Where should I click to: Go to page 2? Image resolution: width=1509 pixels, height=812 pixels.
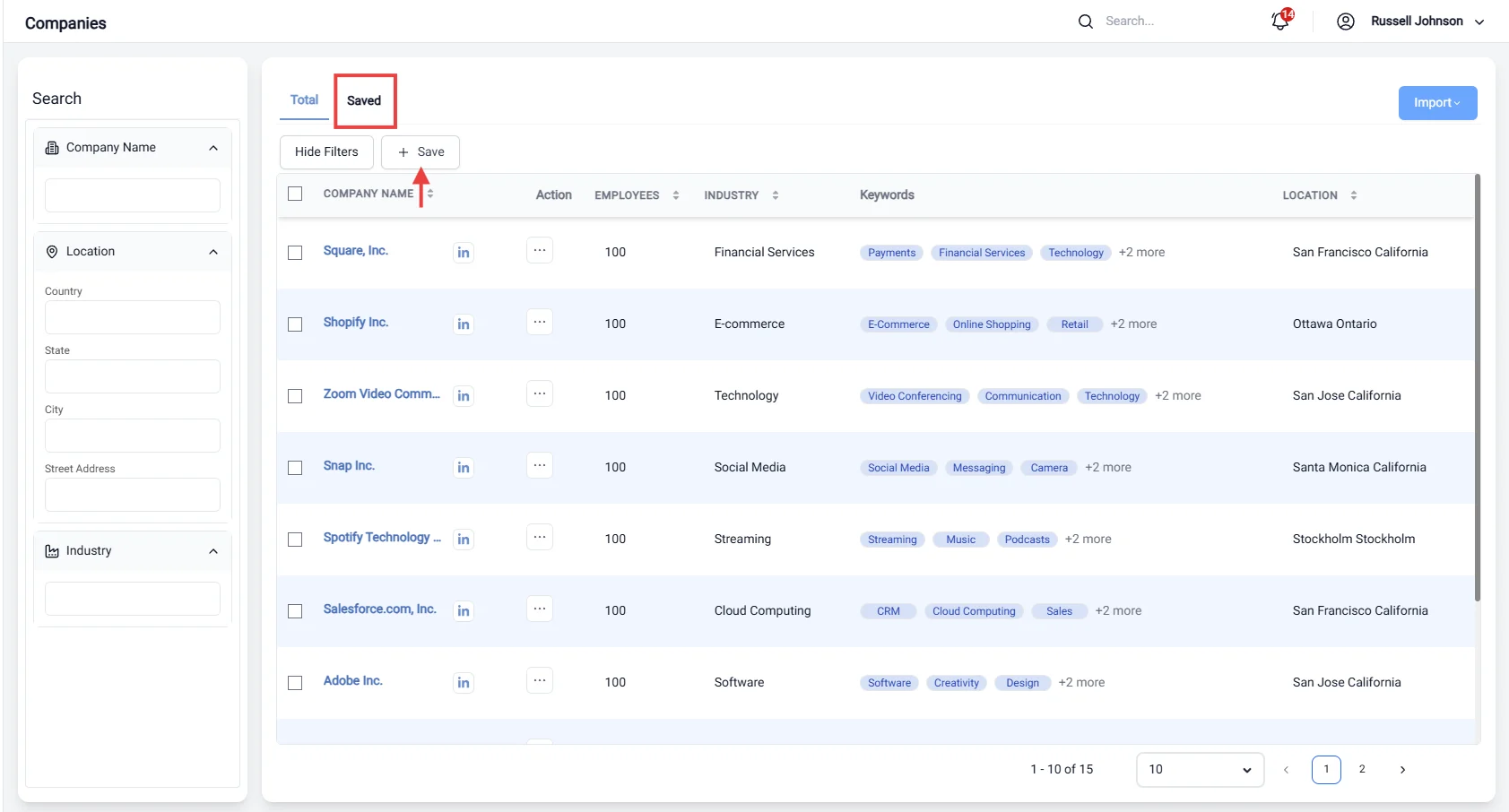1362,770
